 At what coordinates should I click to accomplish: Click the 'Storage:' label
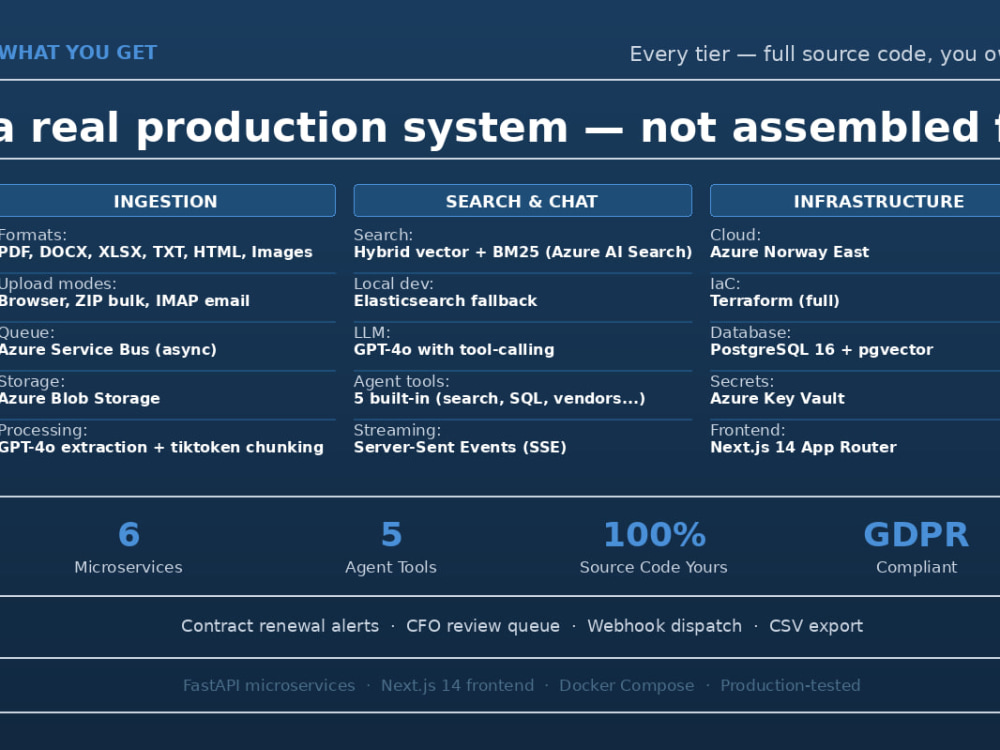pyautogui.click(x=32, y=381)
